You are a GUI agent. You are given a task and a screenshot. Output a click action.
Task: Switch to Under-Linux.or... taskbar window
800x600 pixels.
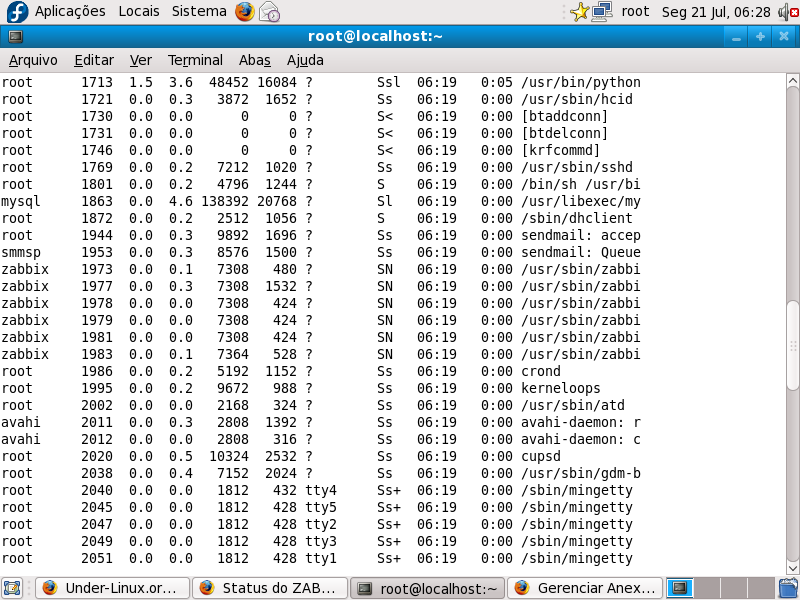(113, 588)
